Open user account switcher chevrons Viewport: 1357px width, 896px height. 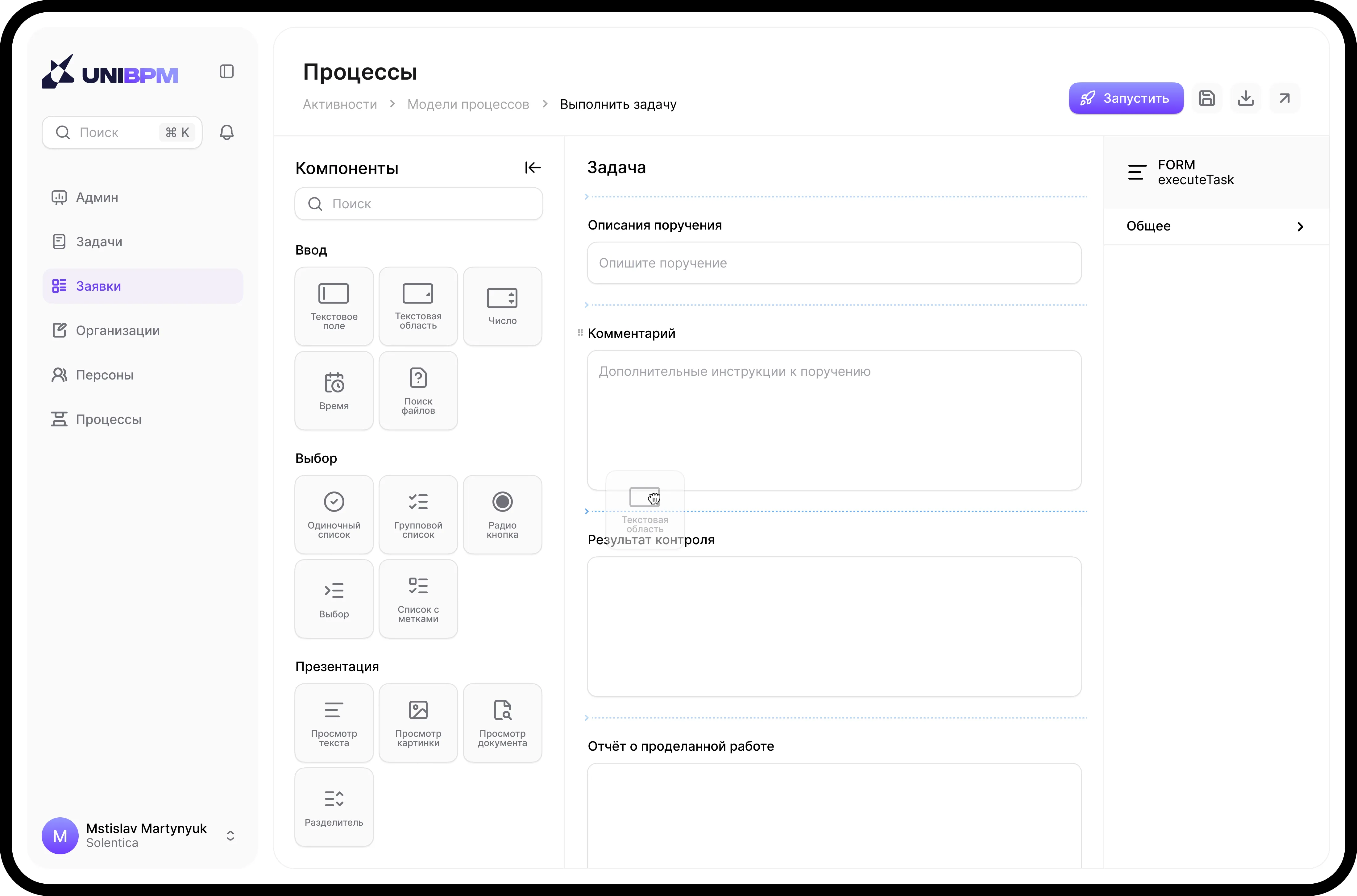(x=230, y=836)
